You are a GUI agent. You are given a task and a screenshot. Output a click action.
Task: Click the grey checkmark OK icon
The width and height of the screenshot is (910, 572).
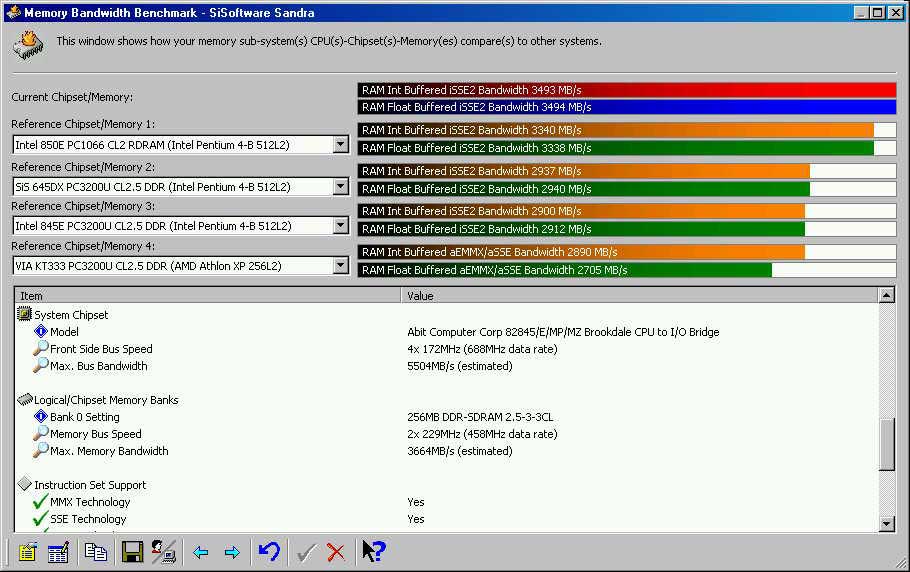point(306,552)
